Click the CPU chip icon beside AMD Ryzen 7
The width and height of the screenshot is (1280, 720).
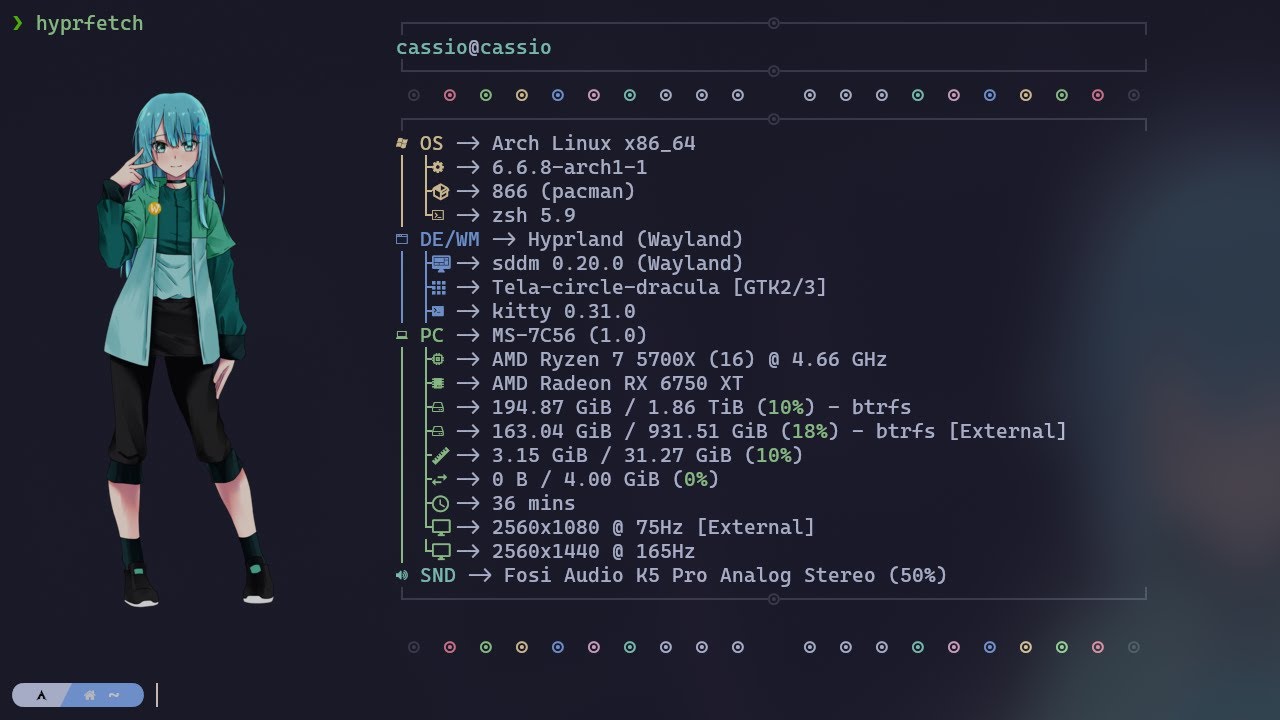tap(438, 359)
